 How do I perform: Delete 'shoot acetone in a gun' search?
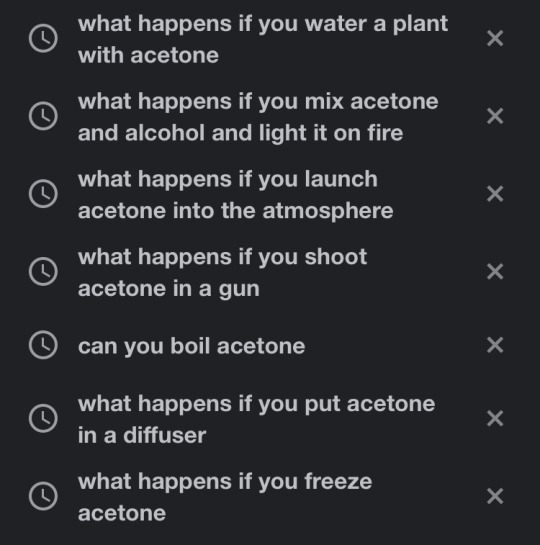[495, 271]
